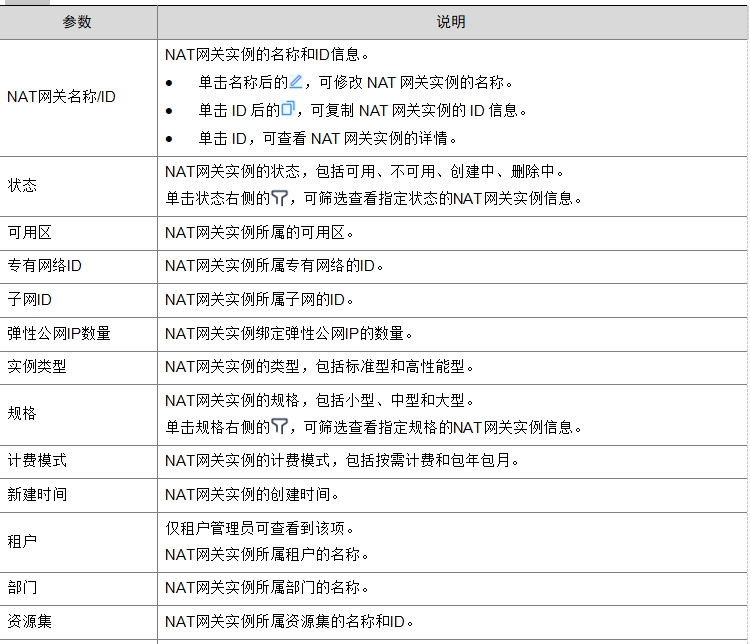Click text NAT网关实例的名称和ID信息。
This screenshot has width=750, height=644.
[267, 55]
